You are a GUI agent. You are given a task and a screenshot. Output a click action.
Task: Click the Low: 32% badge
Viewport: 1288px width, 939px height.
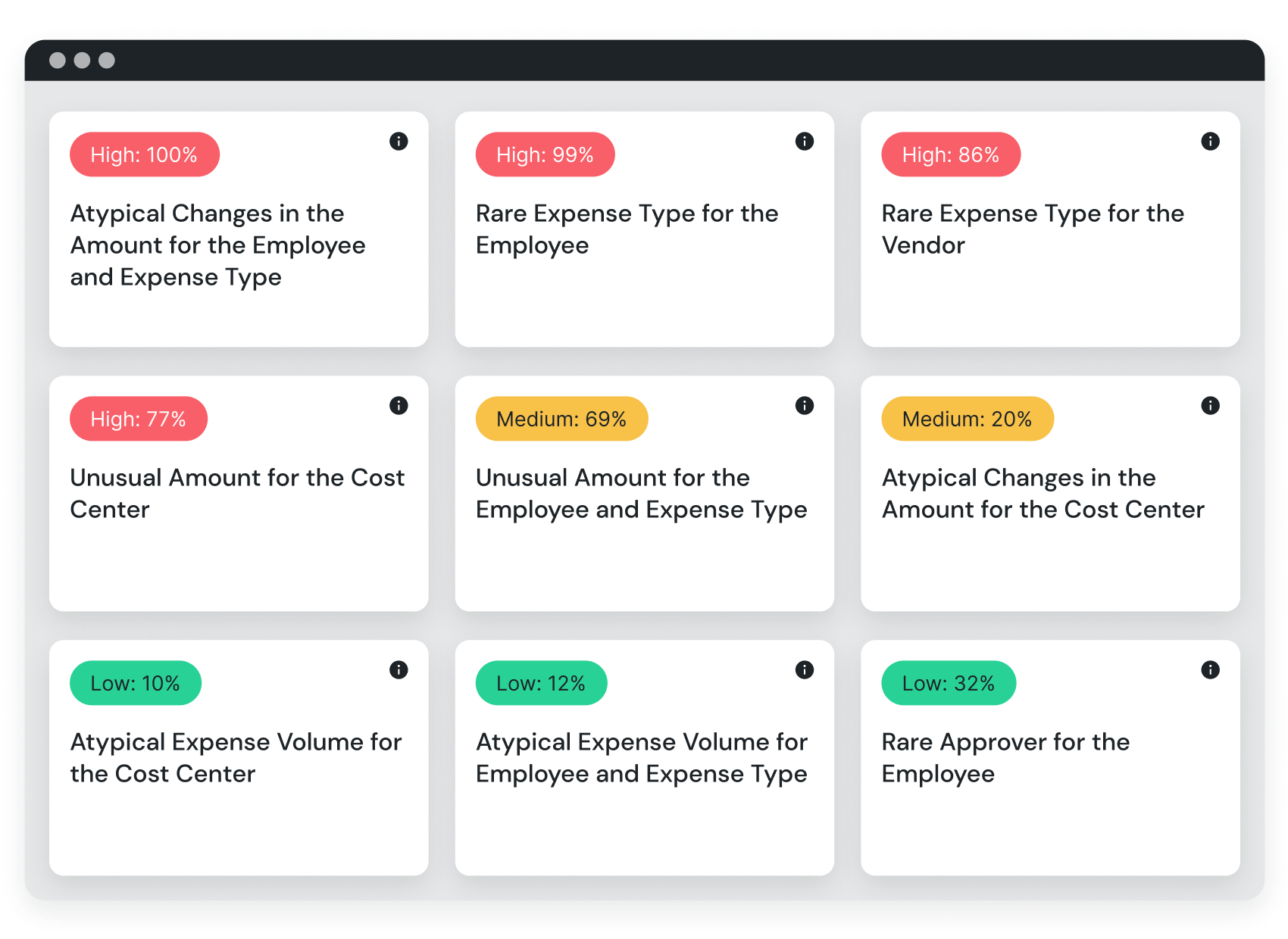(x=949, y=683)
